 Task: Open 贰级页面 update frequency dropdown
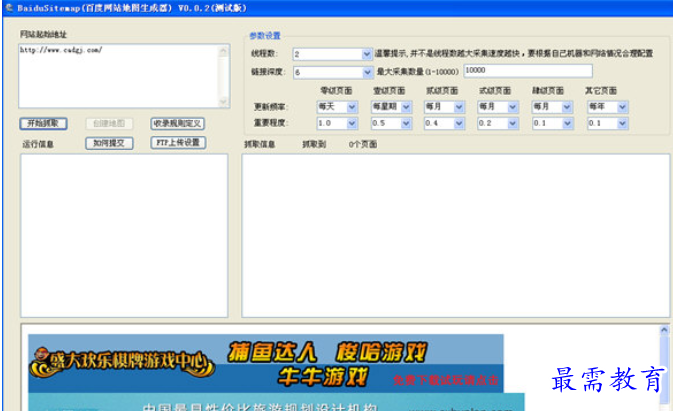[444, 107]
